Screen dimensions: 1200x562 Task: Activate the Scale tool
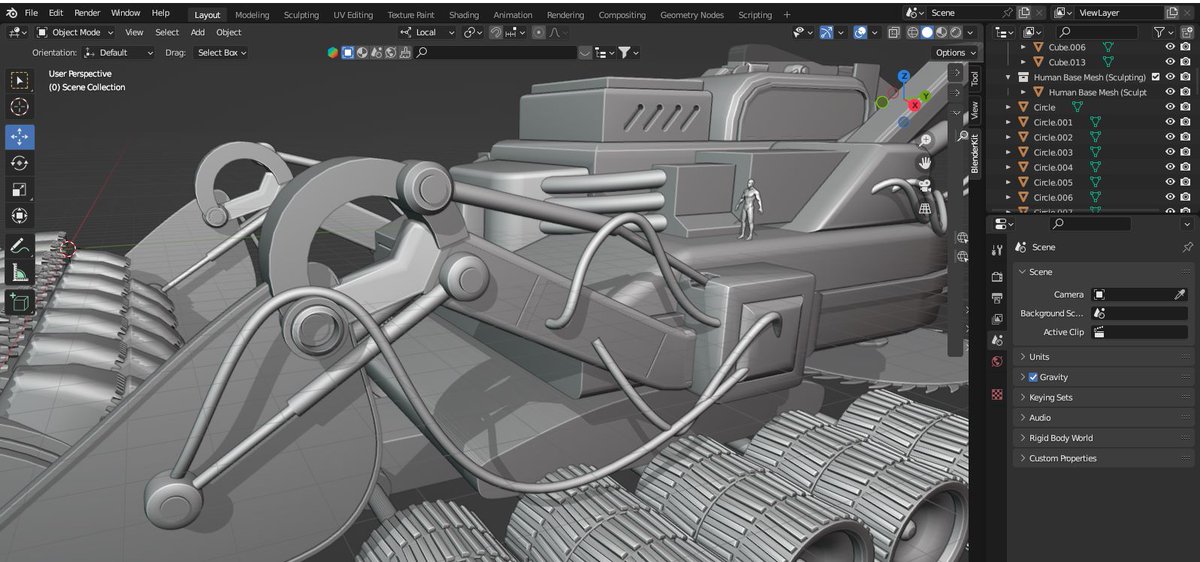[x=20, y=190]
